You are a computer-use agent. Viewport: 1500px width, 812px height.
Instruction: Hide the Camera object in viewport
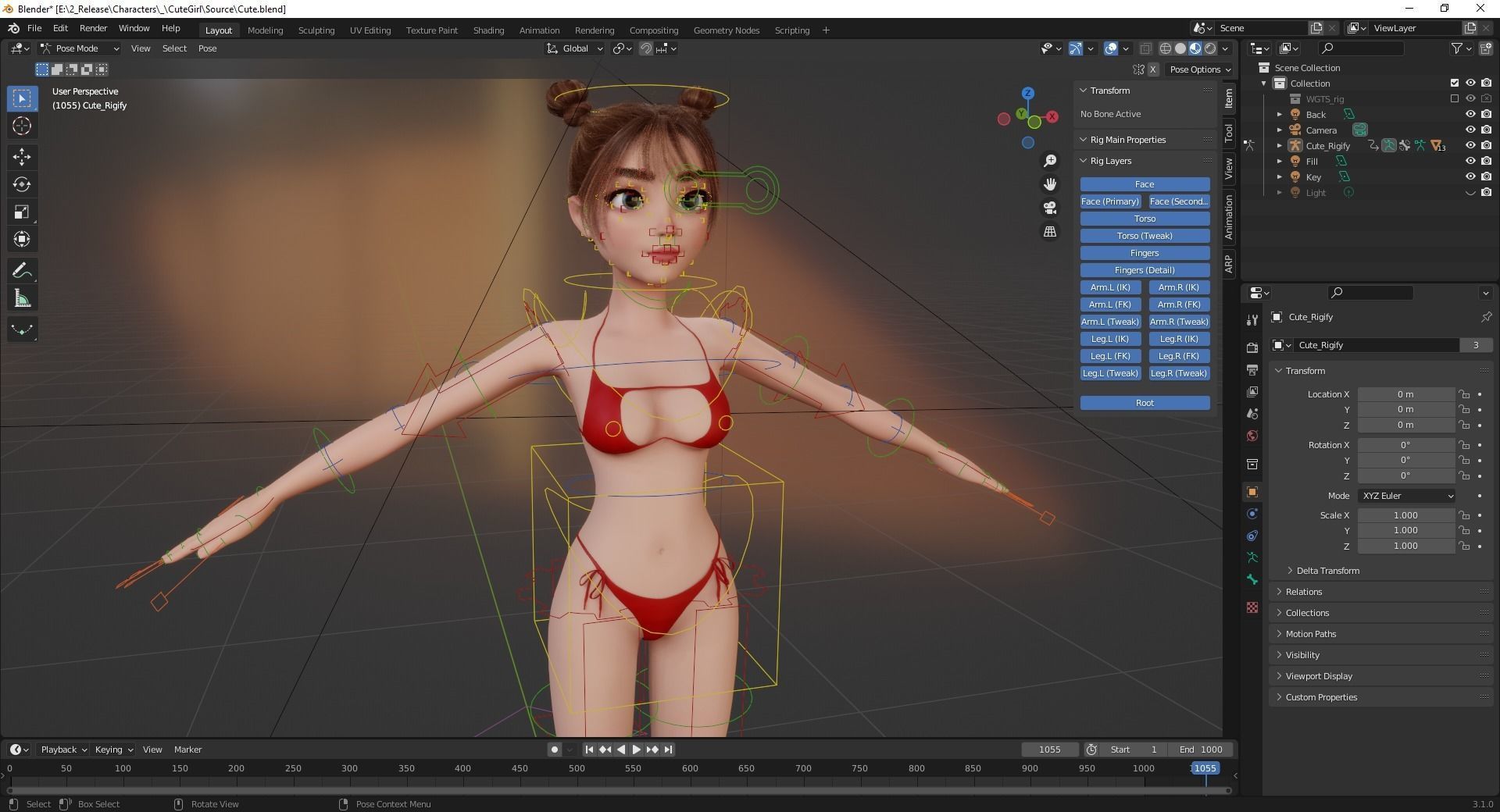(x=1470, y=130)
